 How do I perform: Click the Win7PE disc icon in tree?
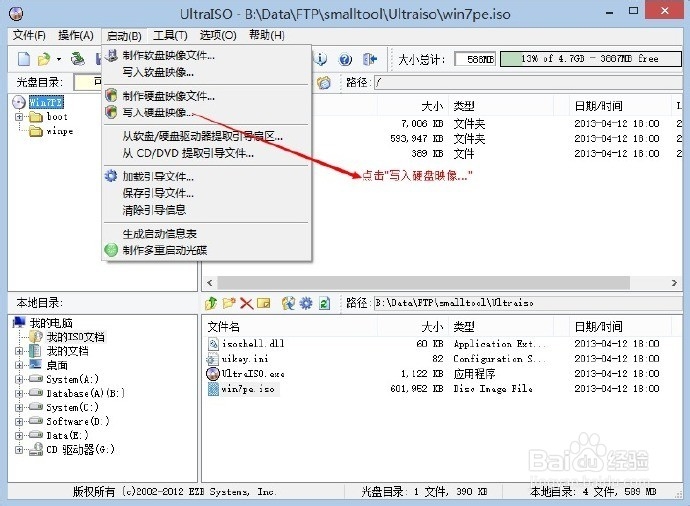(x=19, y=102)
